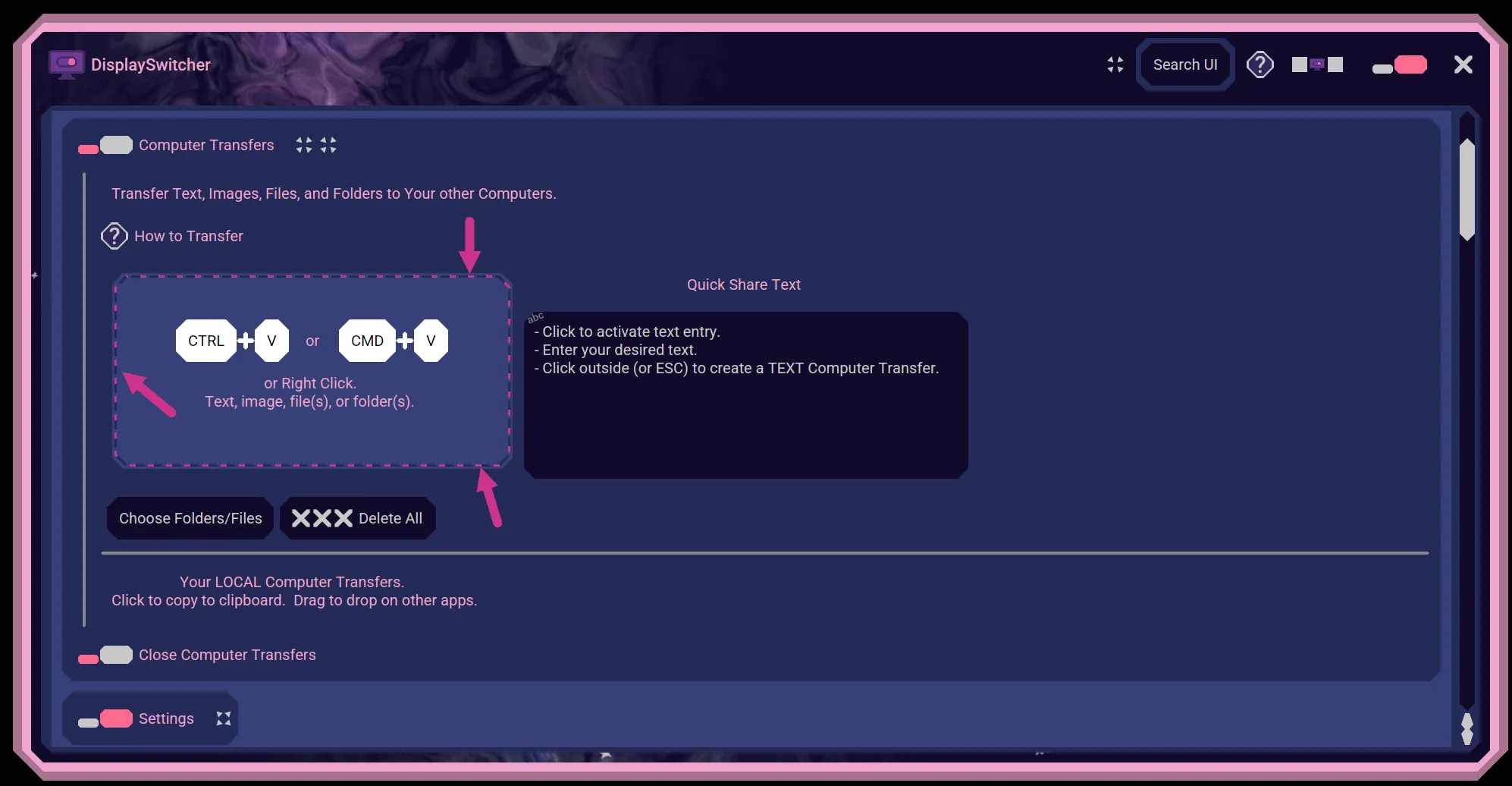Activate the Quick Share Text entry box
Screen dimensions: 1512x786
(746, 395)
